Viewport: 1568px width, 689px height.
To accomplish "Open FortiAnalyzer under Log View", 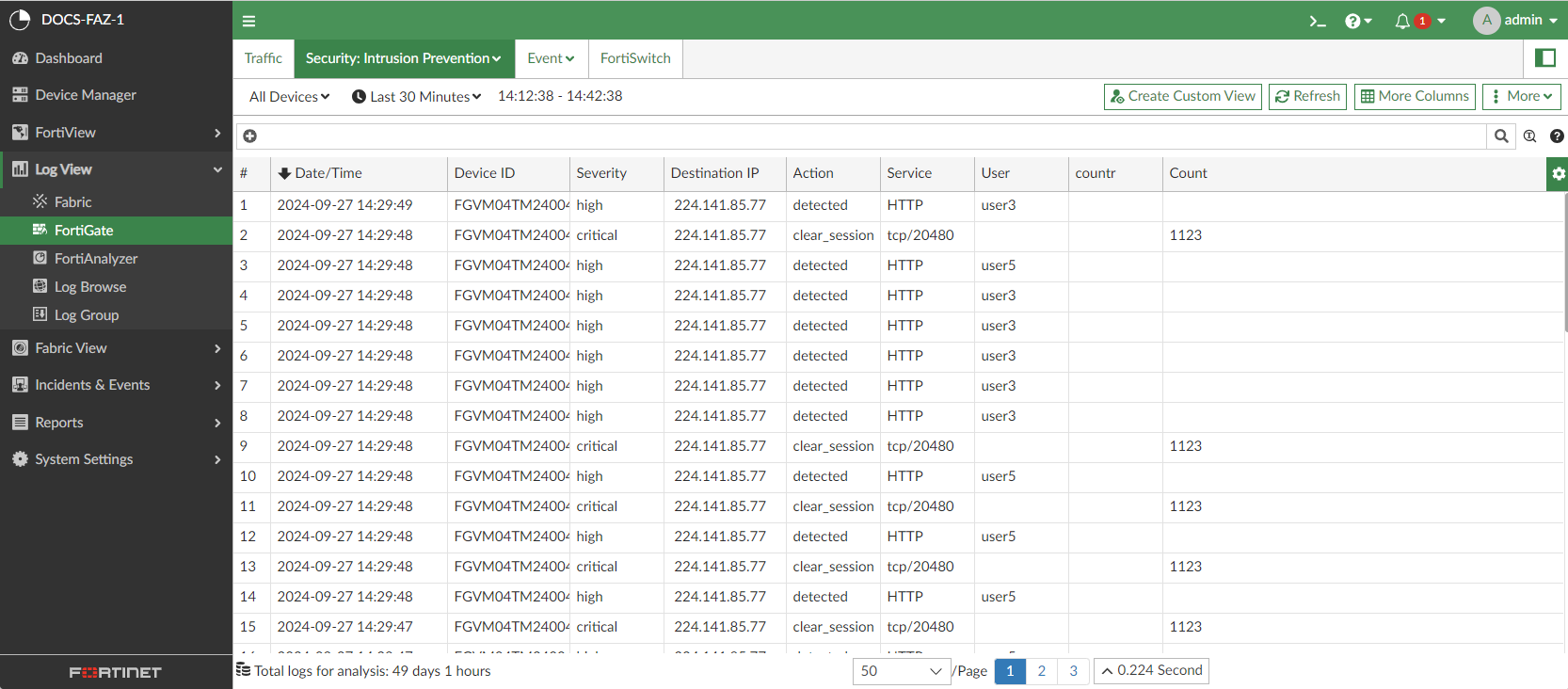I will pyautogui.click(x=96, y=259).
